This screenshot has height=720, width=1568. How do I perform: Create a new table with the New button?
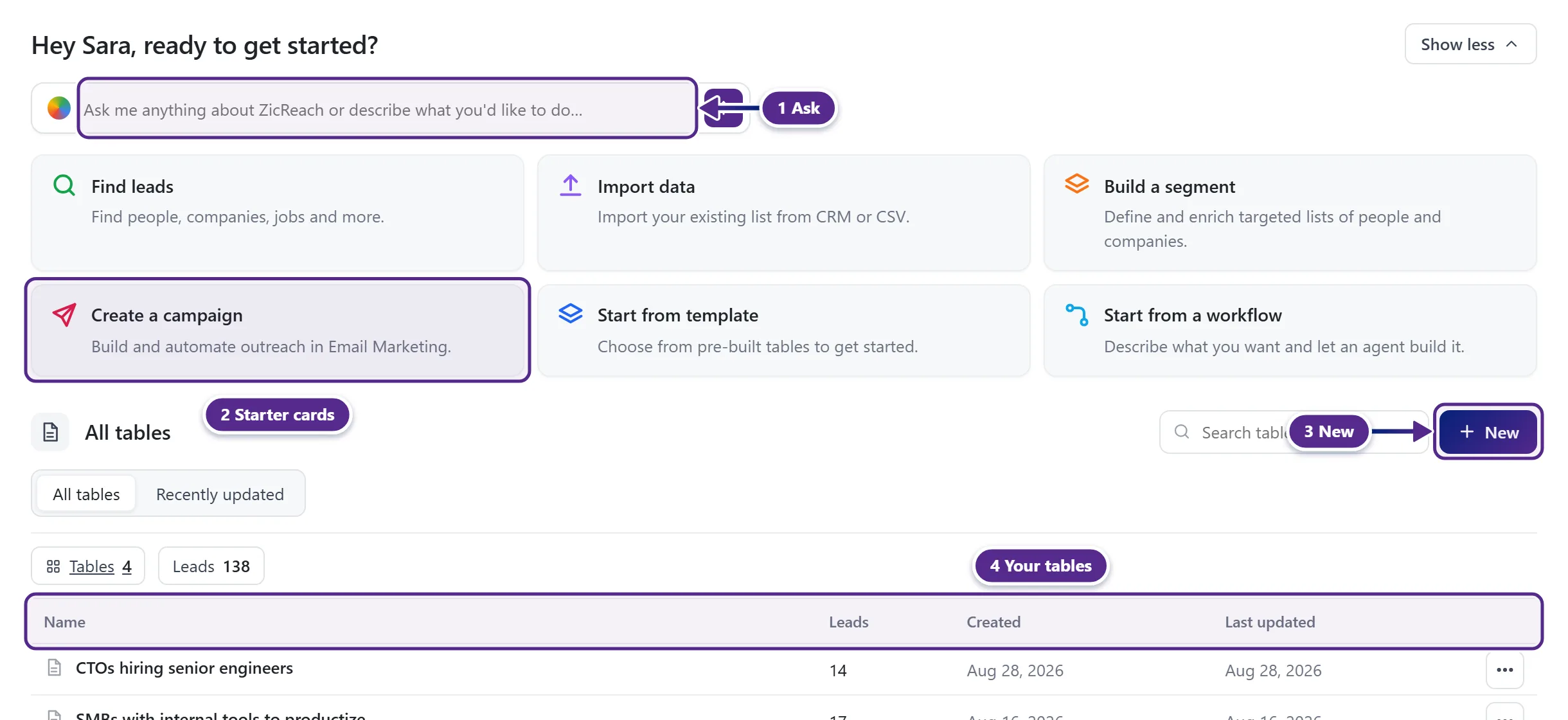click(1488, 432)
